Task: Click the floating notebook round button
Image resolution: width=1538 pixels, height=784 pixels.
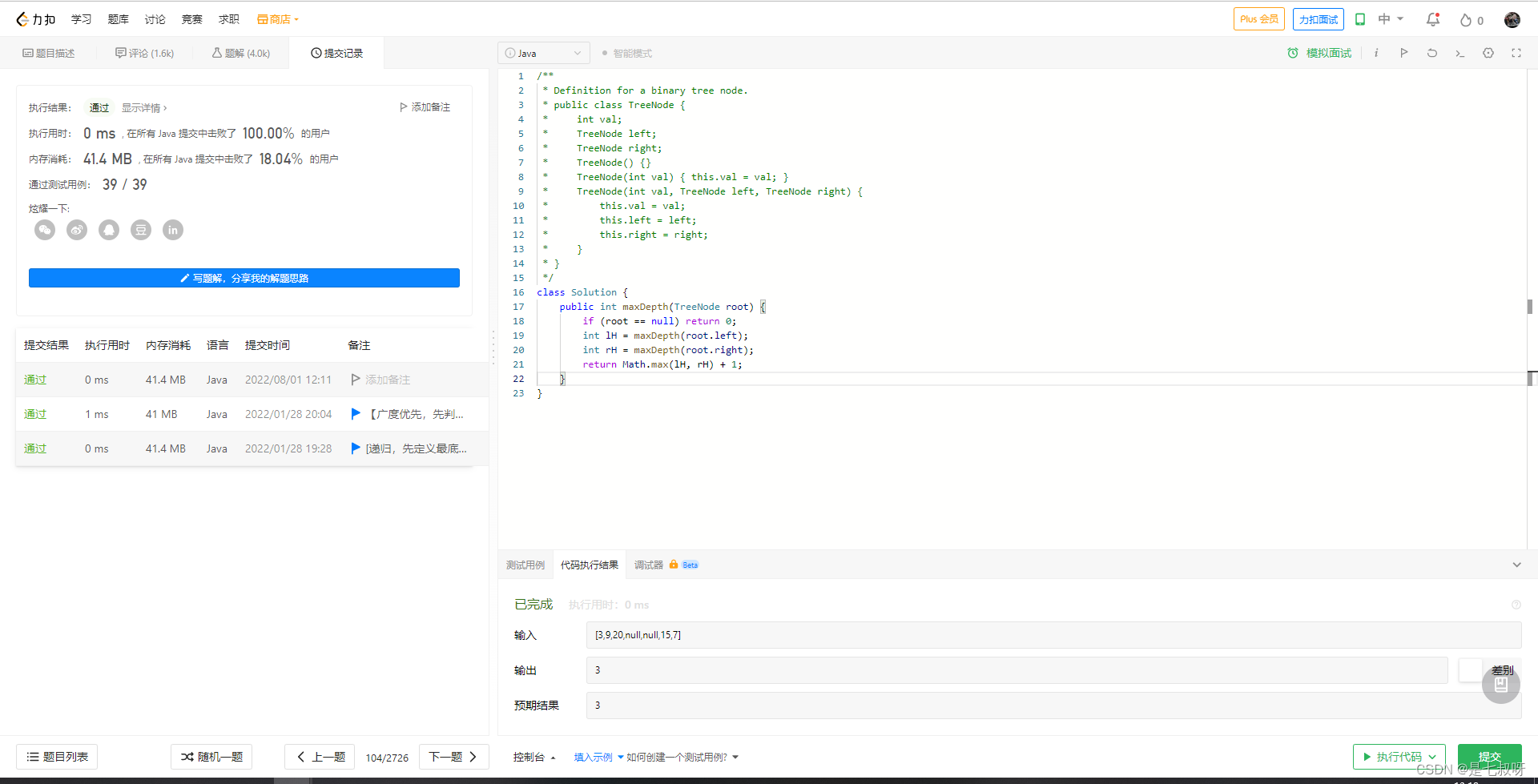Action: [1501, 685]
